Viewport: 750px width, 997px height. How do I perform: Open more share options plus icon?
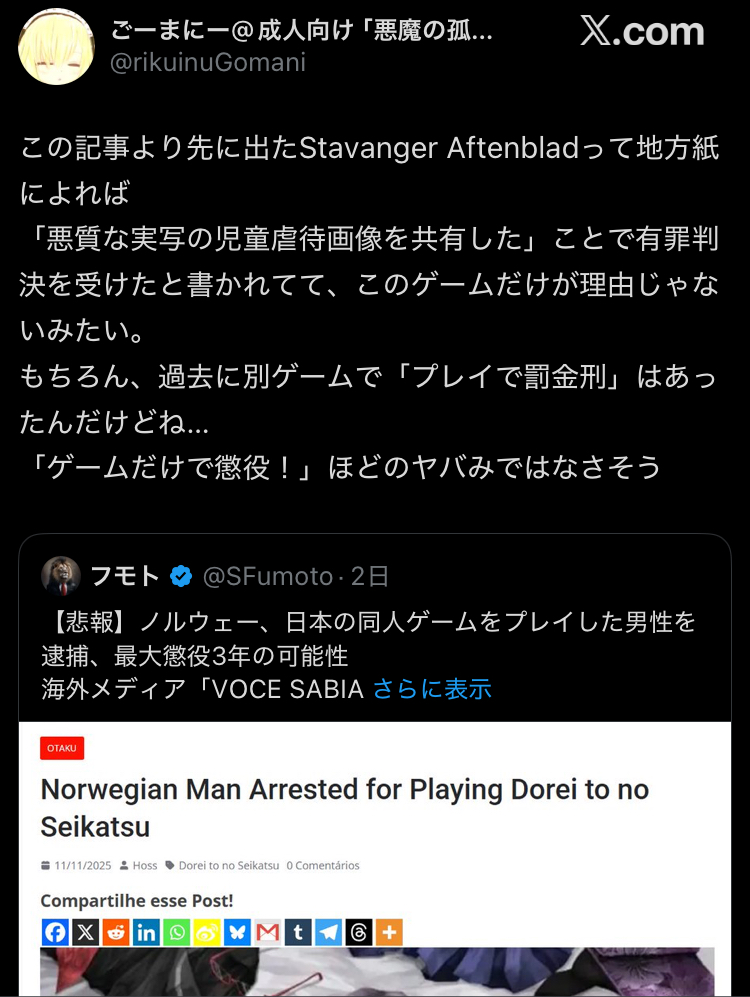point(389,932)
